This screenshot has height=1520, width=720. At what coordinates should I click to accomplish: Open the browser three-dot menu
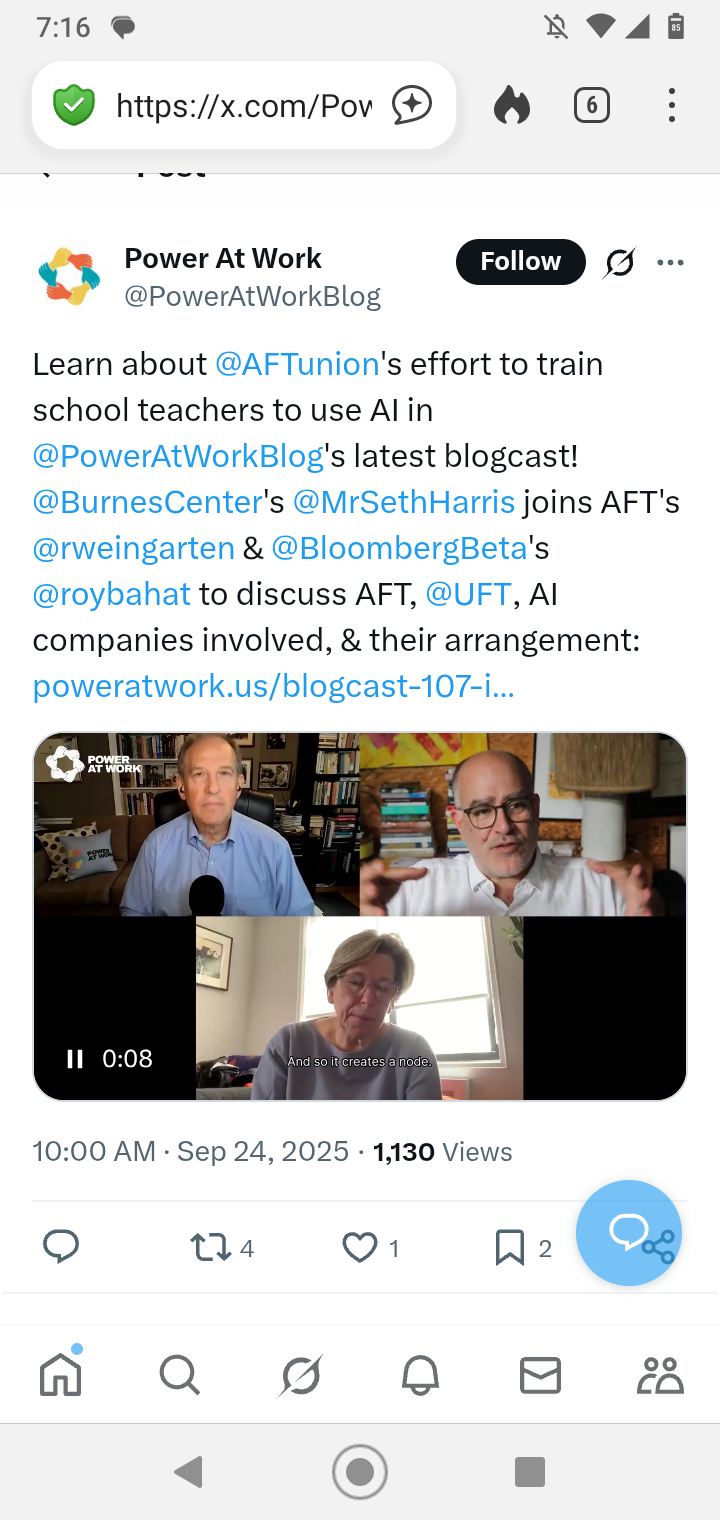(x=671, y=105)
